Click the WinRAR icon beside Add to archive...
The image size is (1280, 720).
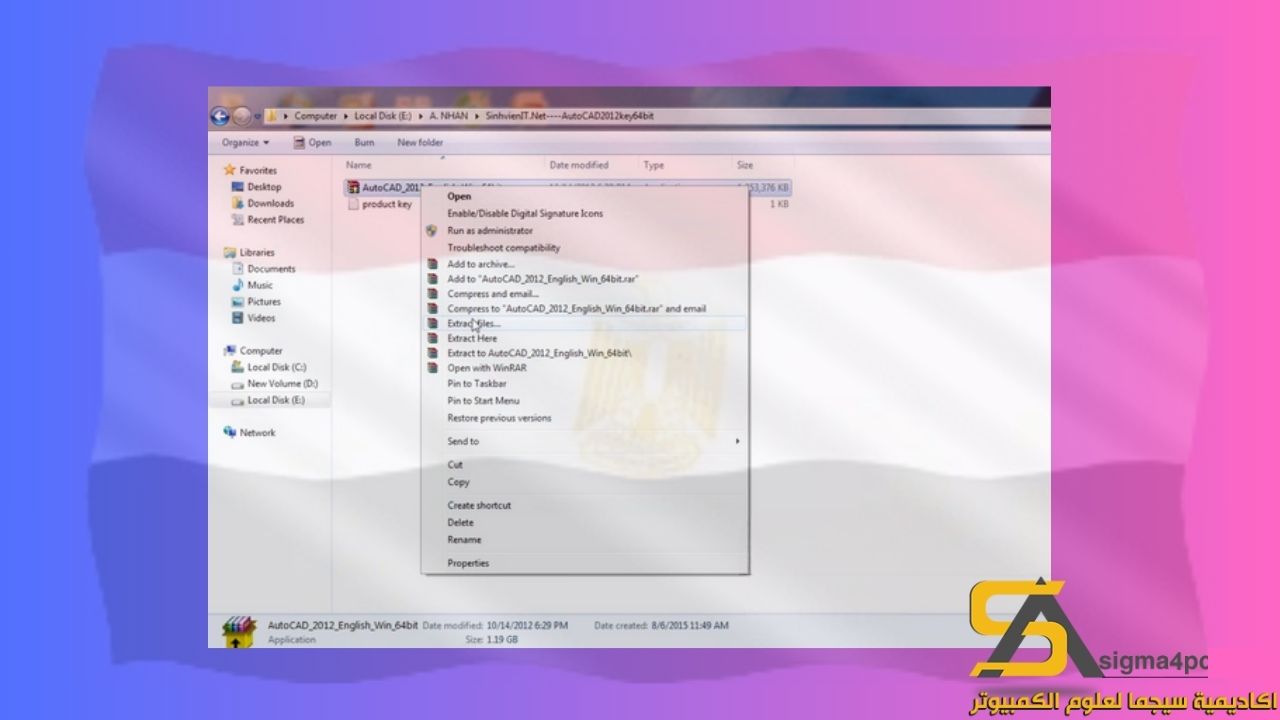tap(432, 264)
